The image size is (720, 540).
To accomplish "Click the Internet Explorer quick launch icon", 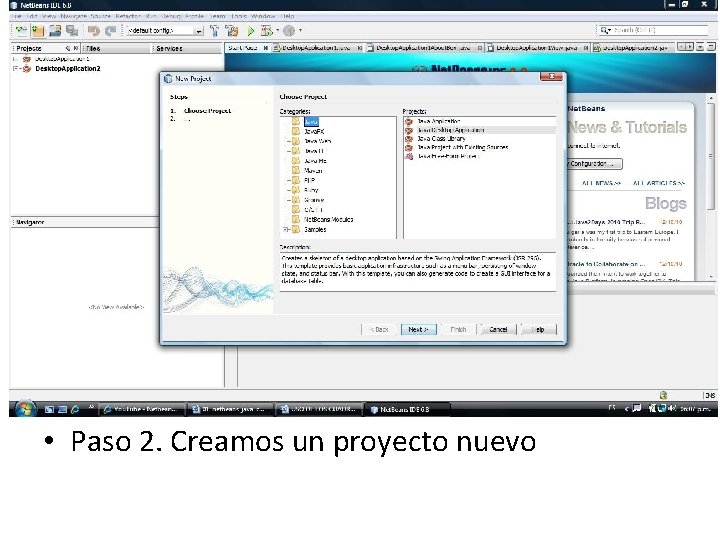I will pos(75,409).
